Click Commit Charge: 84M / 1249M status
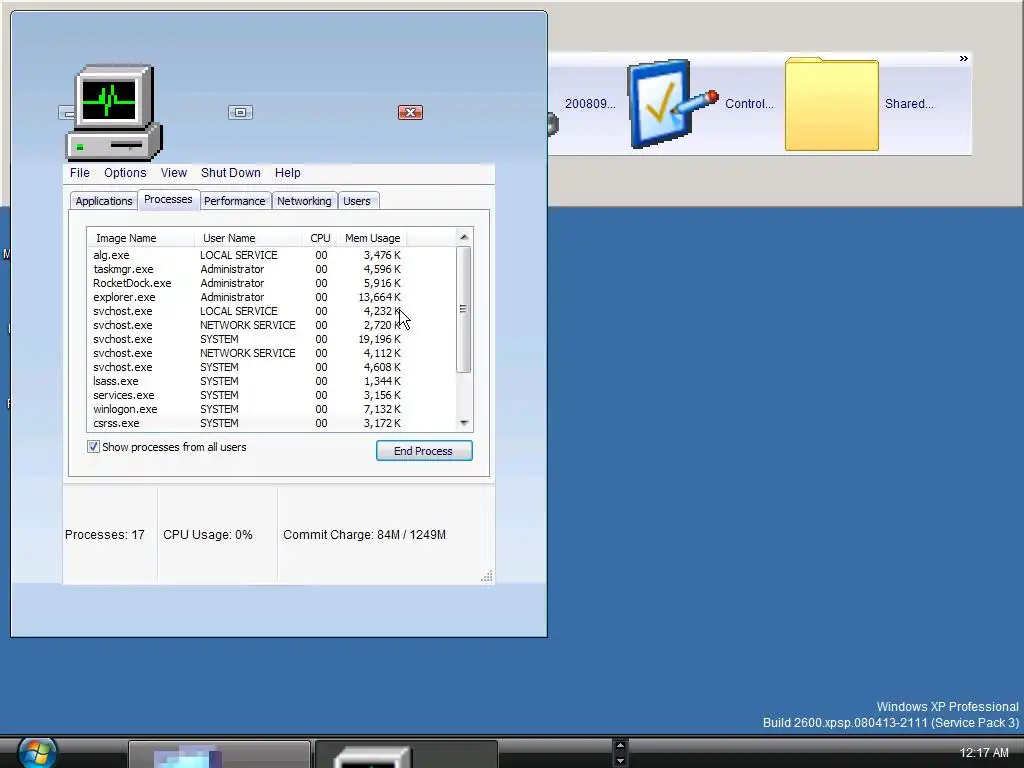This screenshot has width=1024, height=768. pyautogui.click(x=364, y=534)
